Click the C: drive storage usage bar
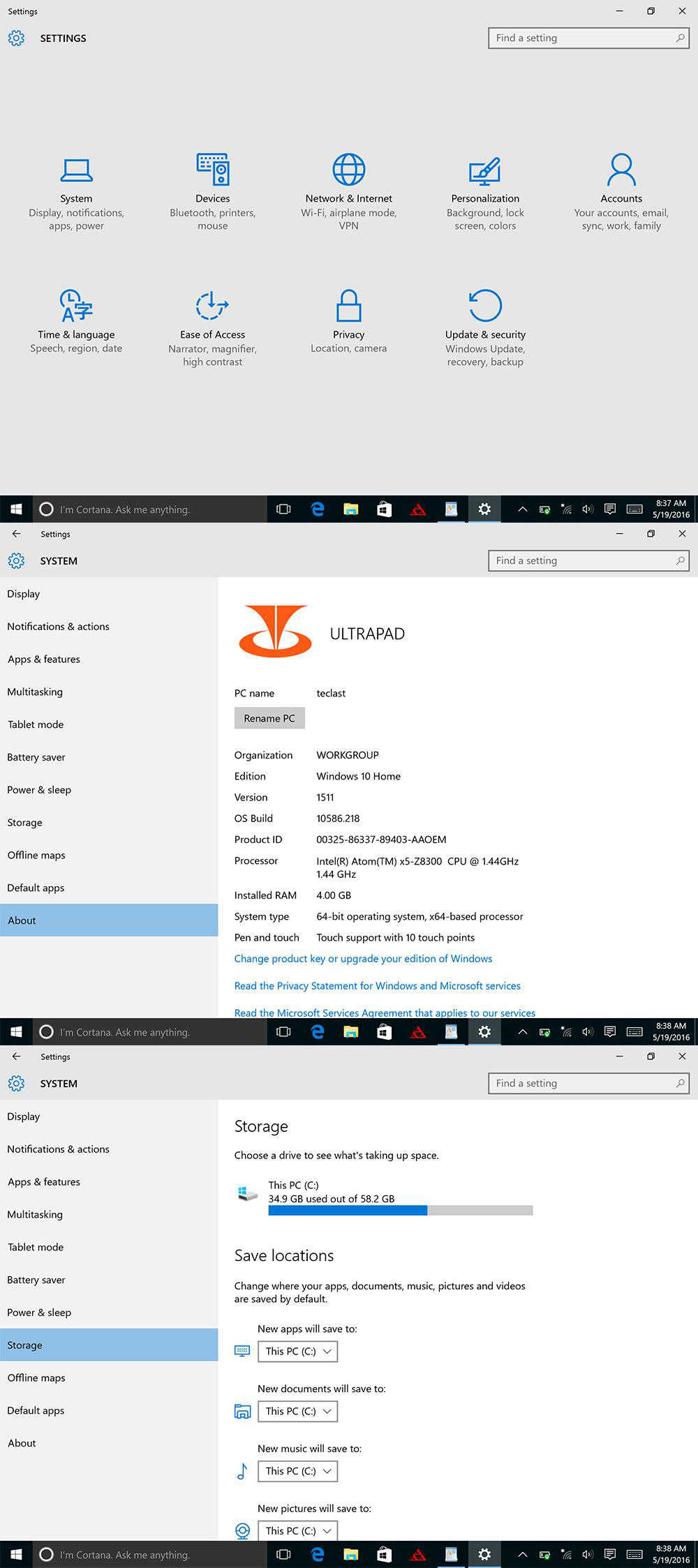 pyautogui.click(x=401, y=1211)
